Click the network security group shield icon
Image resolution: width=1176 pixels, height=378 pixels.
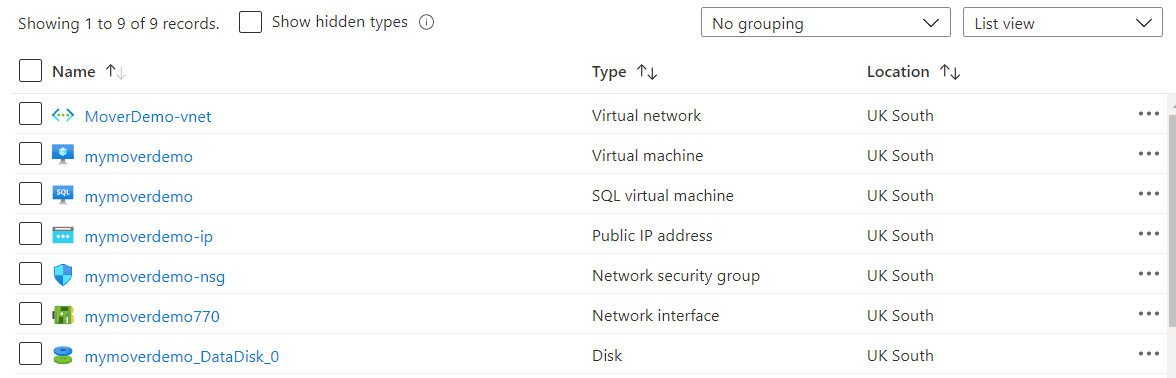coord(63,275)
